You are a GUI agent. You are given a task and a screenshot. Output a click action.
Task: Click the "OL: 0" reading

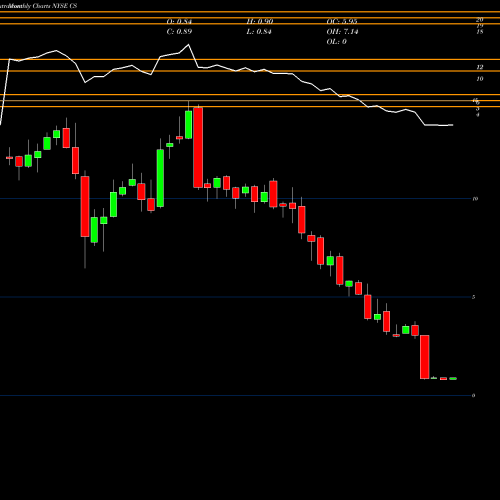tap(337, 42)
